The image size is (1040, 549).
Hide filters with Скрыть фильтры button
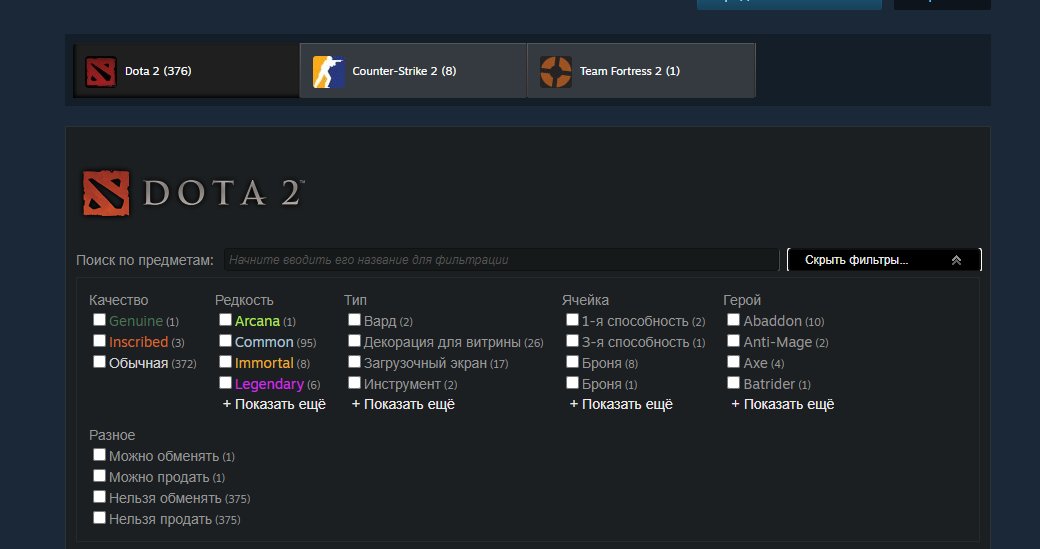884,260
